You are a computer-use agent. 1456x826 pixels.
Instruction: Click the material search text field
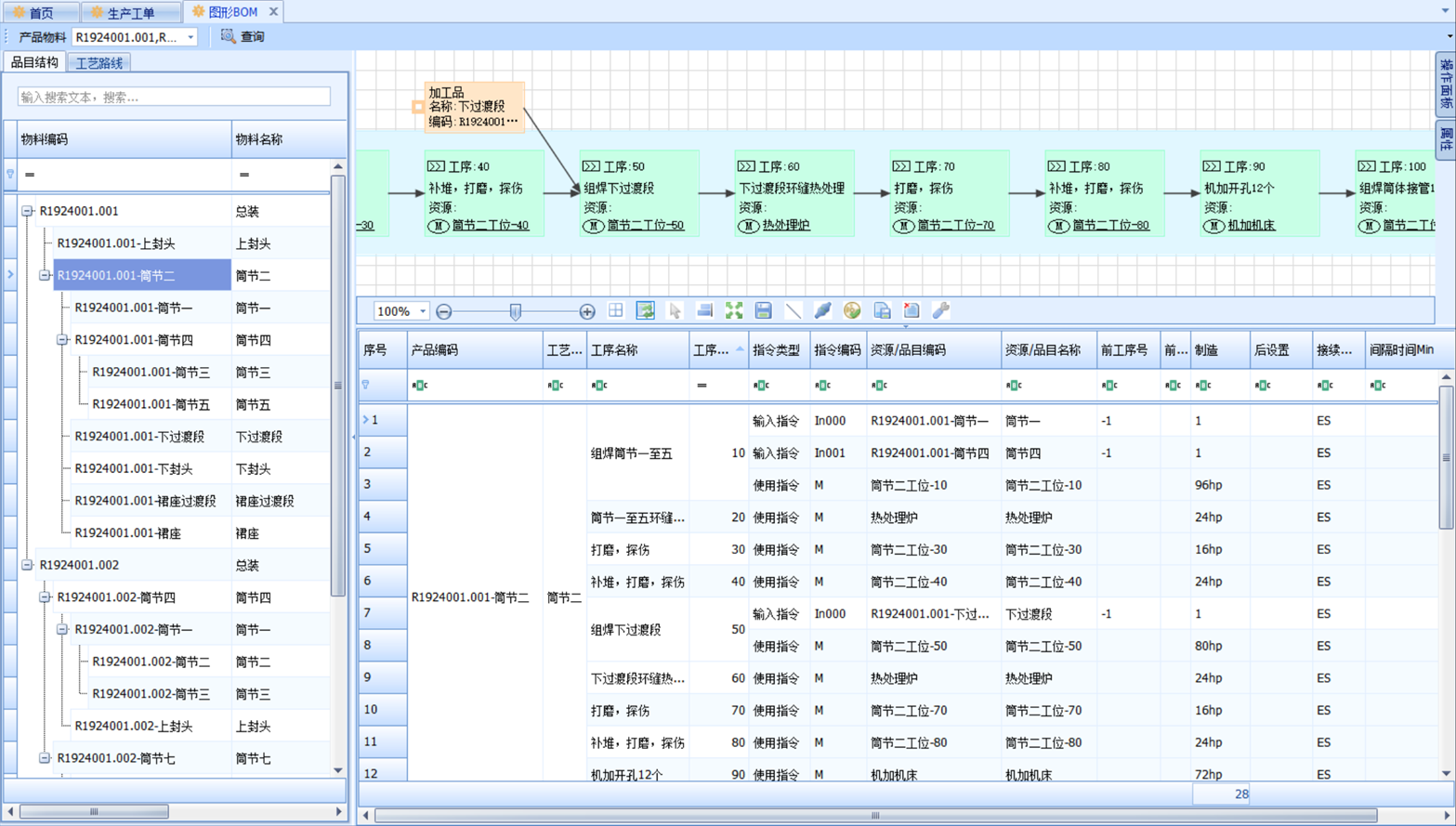click(x=174, y=97)
